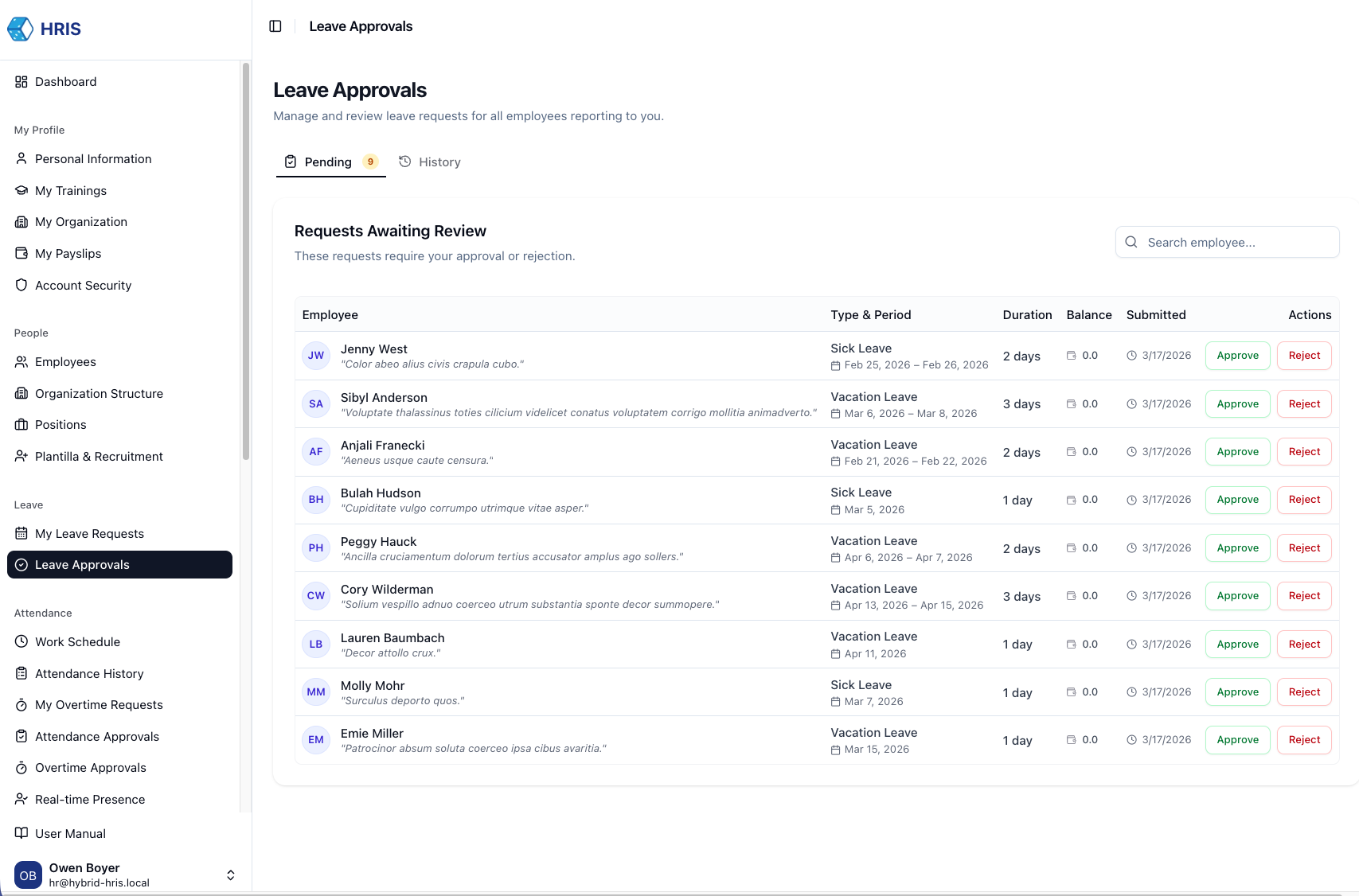This screenshot has height=896, width=1359.
Task: Click the sidebar vertical scrollbar
Action: (x=246, y=263)
